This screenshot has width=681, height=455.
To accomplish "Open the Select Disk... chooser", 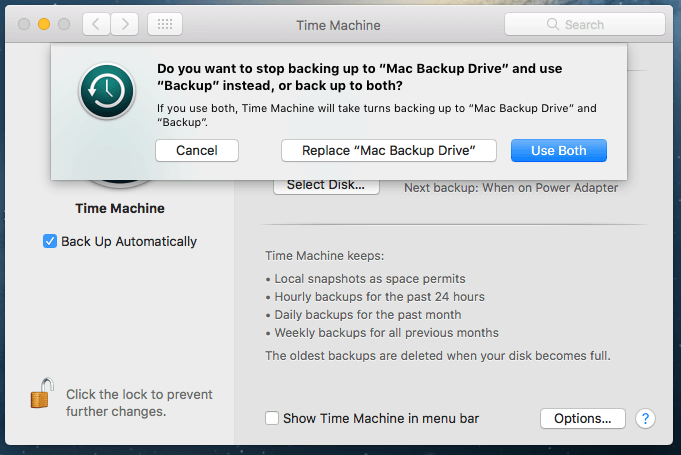I will (326, 185).
